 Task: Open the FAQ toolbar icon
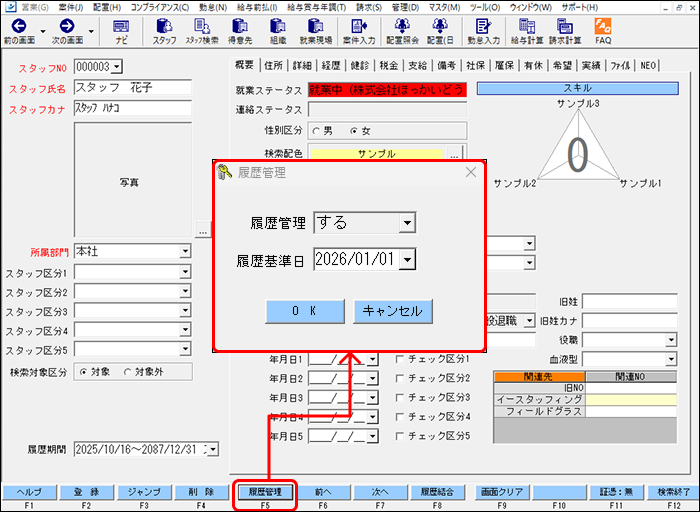603,31
